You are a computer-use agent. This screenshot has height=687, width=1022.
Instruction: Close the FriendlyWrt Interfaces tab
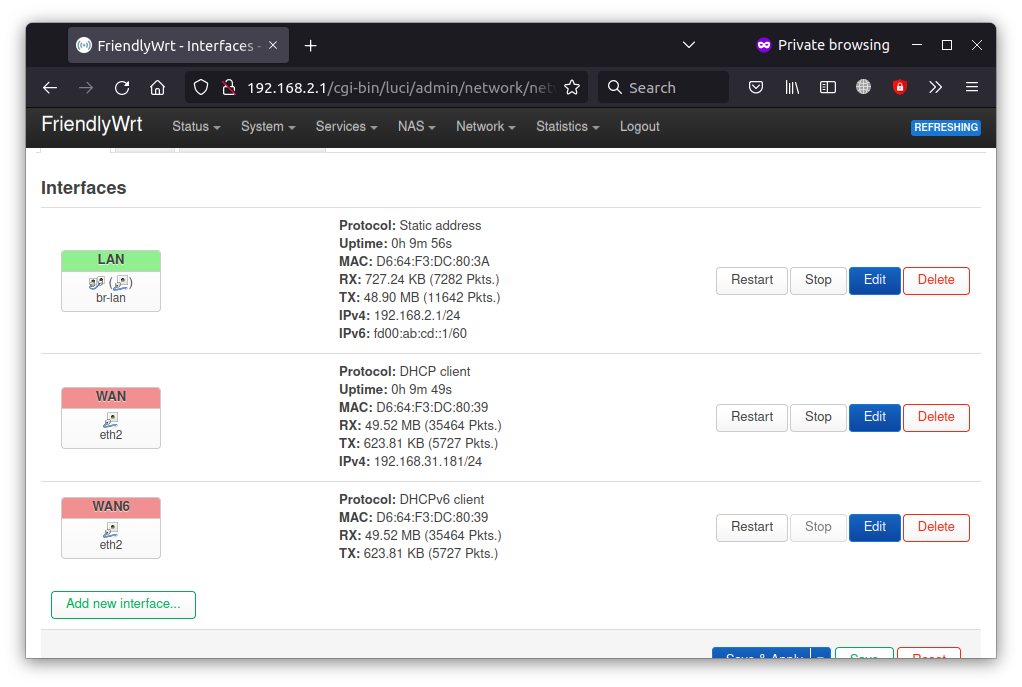tap(273, 46)
